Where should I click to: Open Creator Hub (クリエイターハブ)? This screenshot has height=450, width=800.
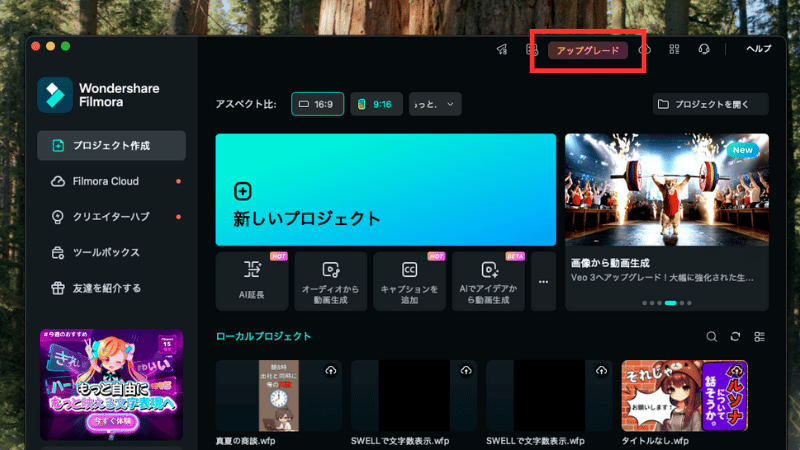click(111, 217)
